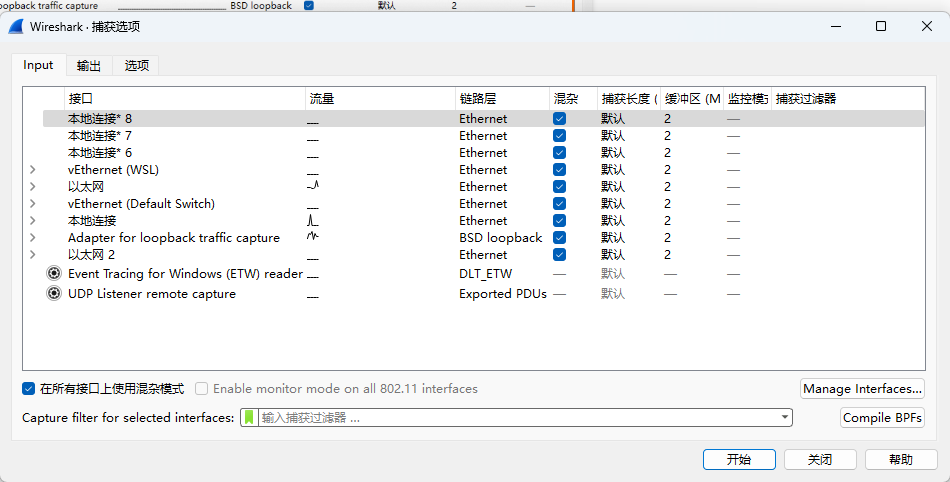Screen dimensions: 950x482
Task: Open Manage Interfaces dialog
Action: [863, 389]
